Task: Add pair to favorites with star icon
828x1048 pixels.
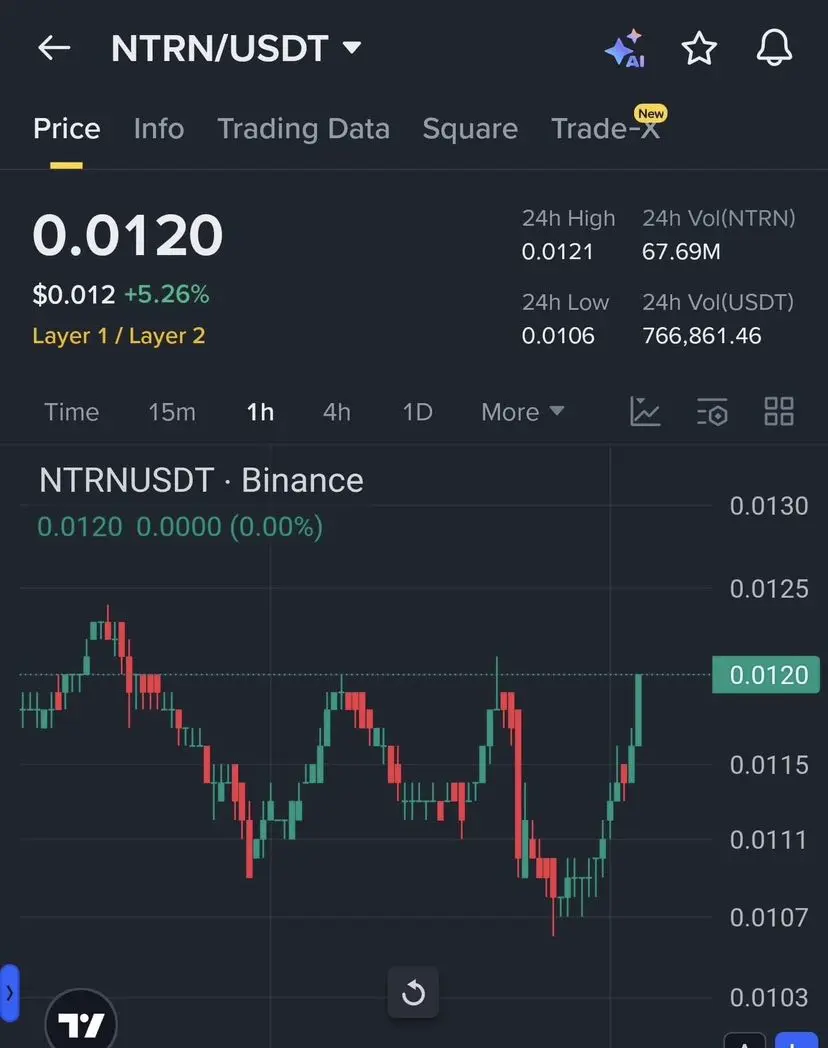Action: pyautogui.click(x=699, y=48)
